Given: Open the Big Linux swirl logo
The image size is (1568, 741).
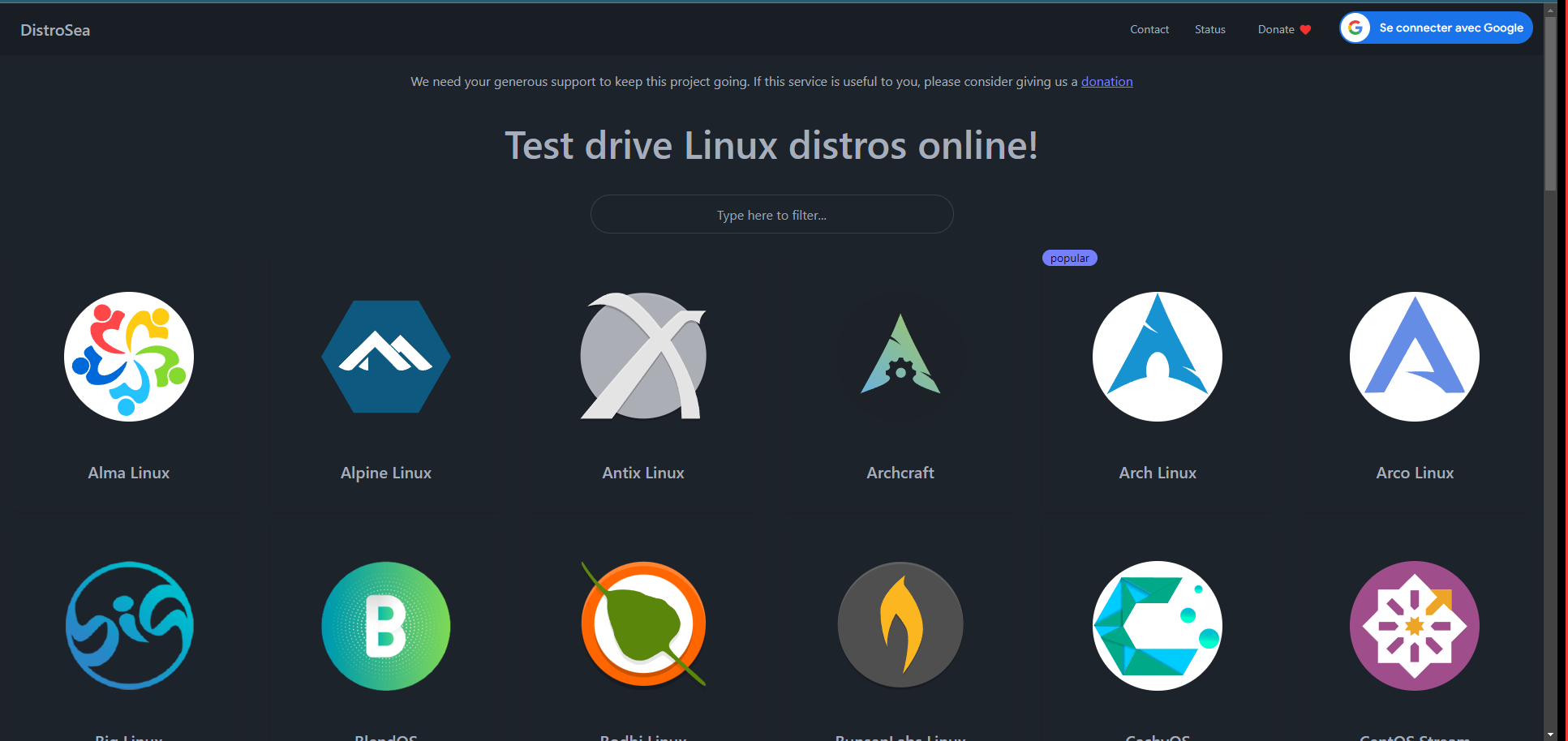Looking at the screenshot, I should pyautogui.click(x=129, y=626).
